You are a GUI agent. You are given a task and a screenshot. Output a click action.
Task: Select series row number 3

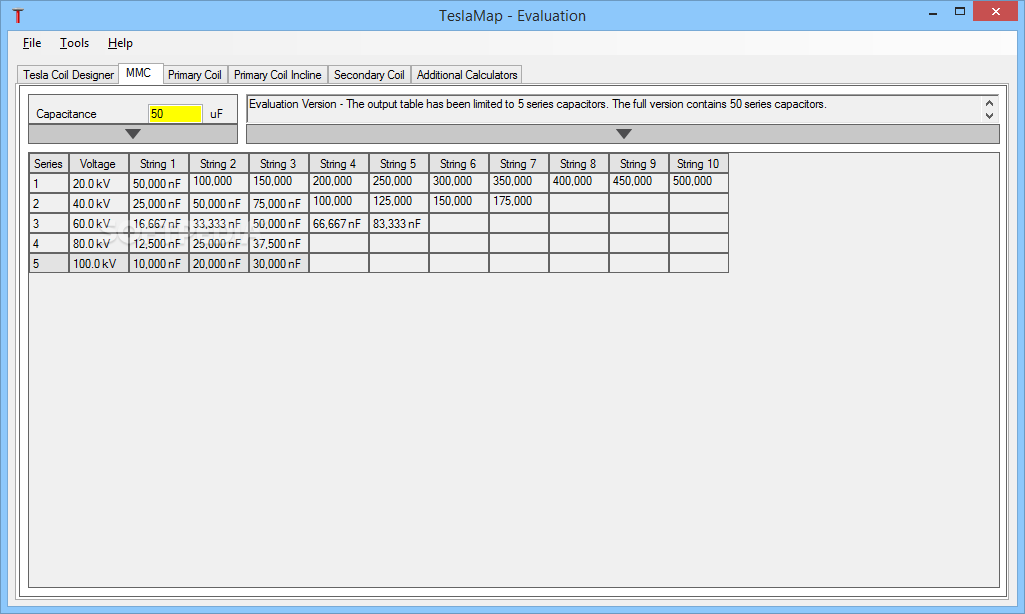48,224
